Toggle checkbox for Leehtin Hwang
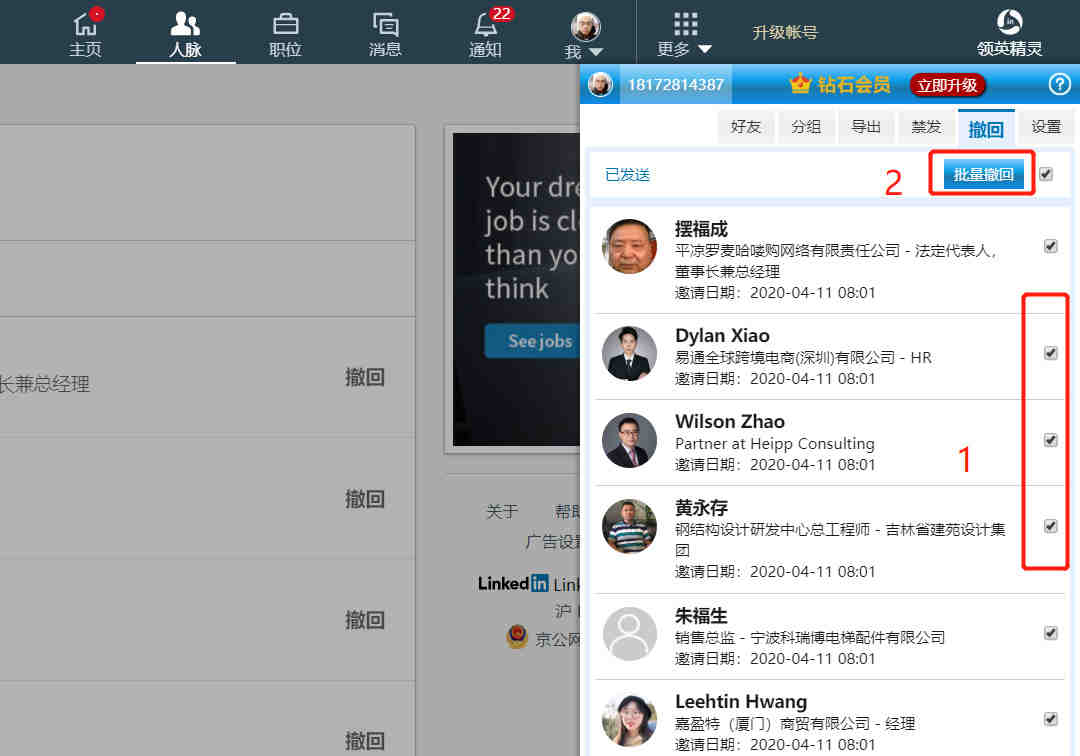The width and height of the screenshot is (1080, 756). [1050, 719]
